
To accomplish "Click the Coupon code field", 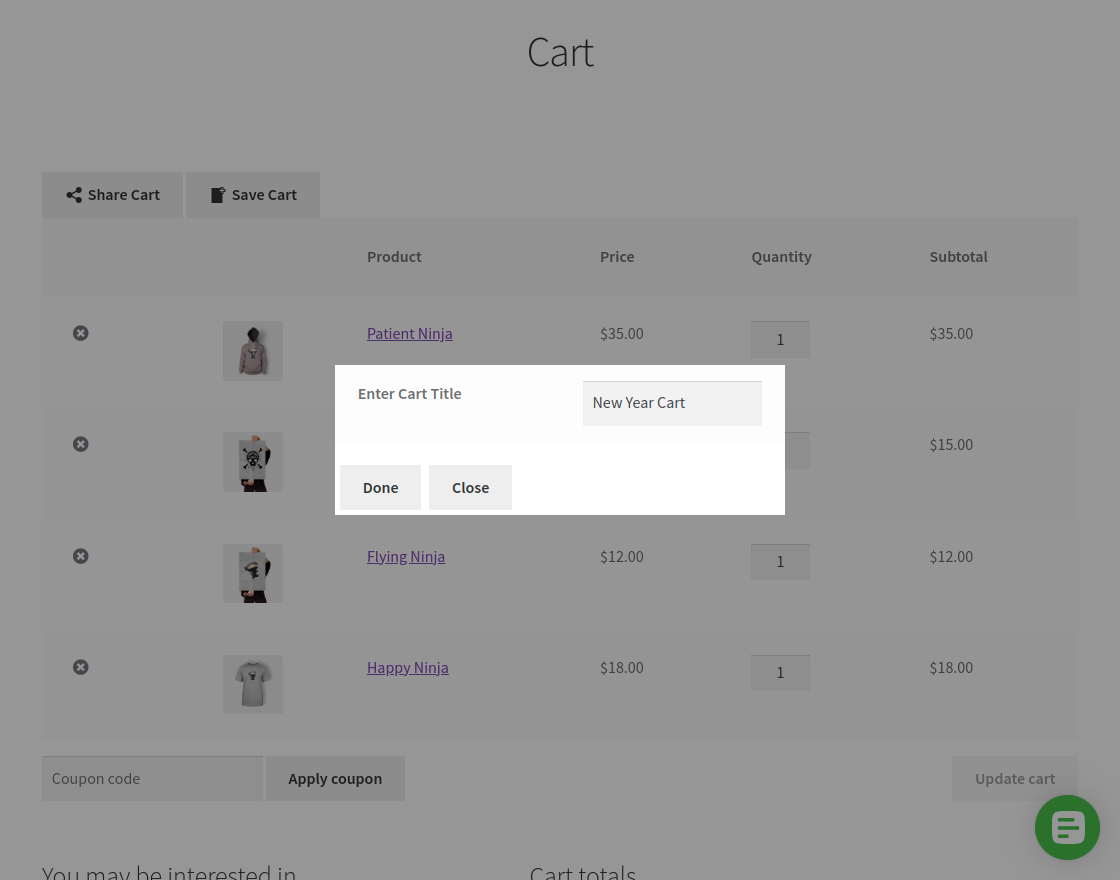I will [152, 778].
